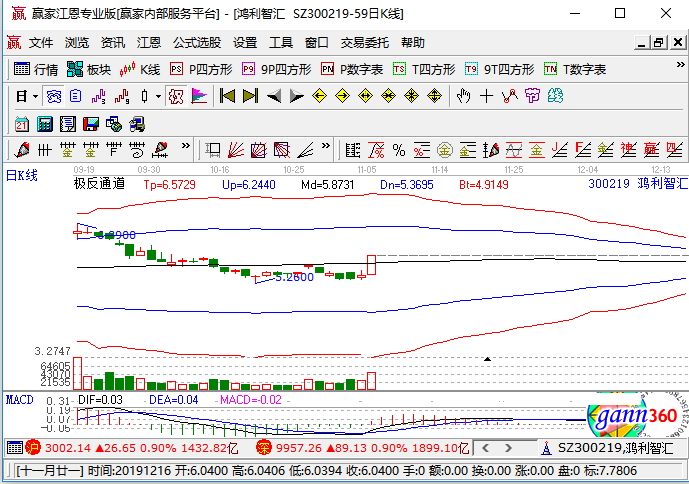The image size is (689, 484).
Task: Open the 工具 menu
Action: [281, 43]
